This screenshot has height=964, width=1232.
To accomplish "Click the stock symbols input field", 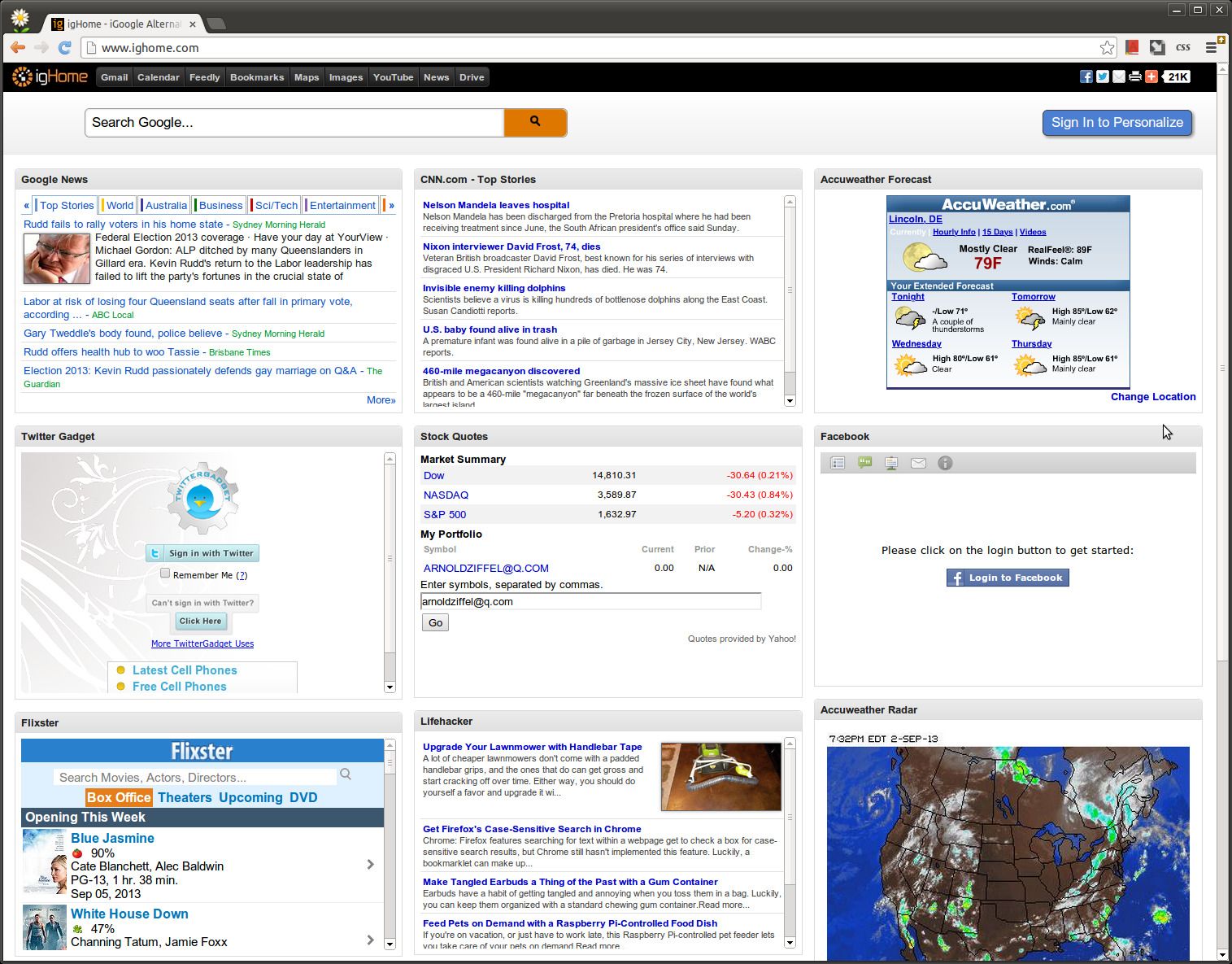I will point(590,602).
